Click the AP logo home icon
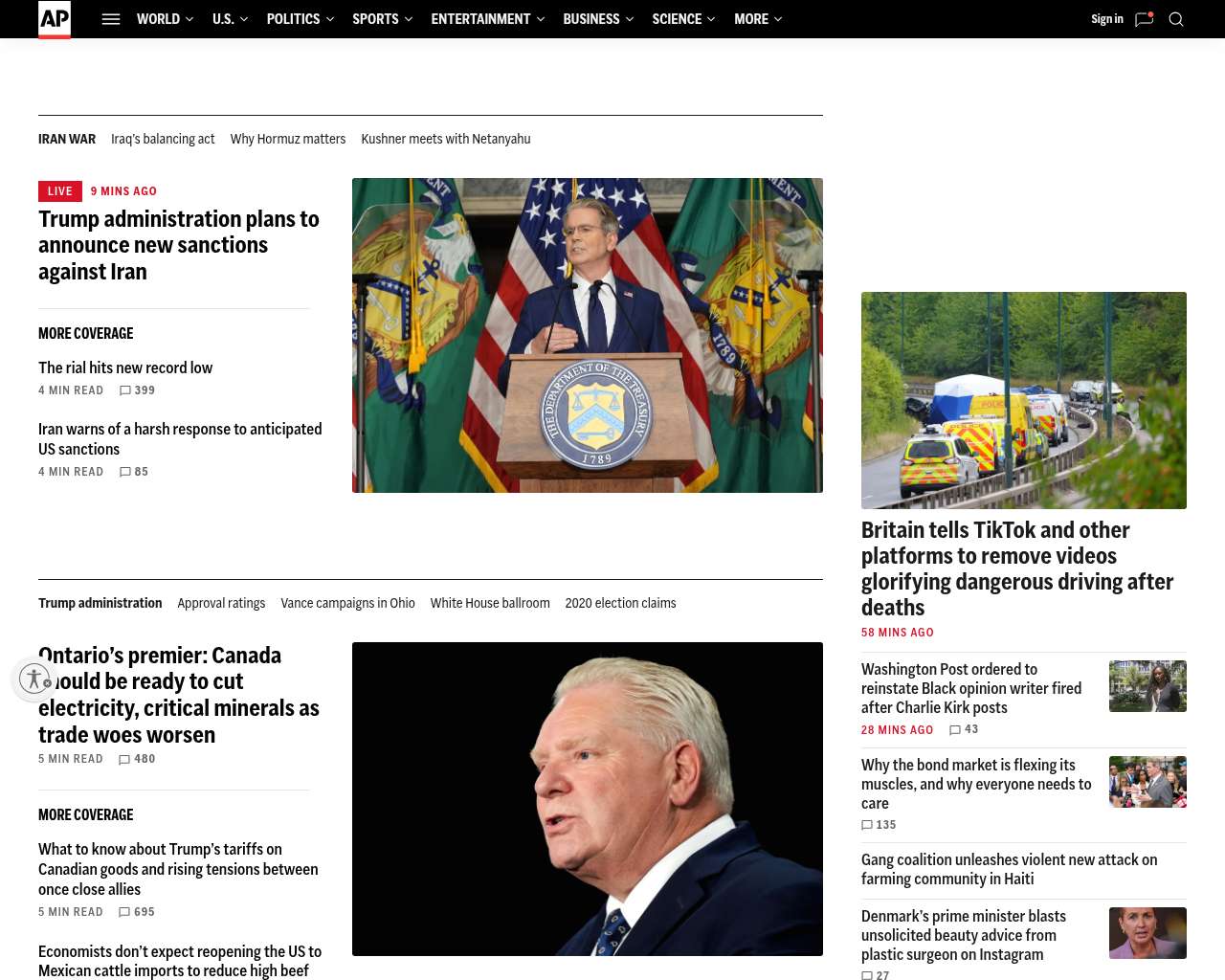Image resolution: width=1225 pixels, height=980 pixels. [x=55, y=19]
